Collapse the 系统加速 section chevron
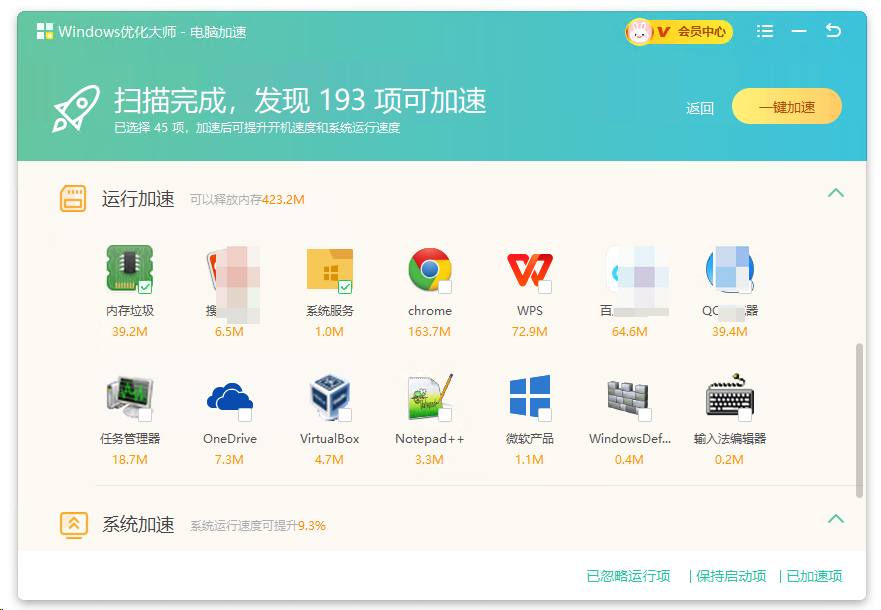The image size is (881, 610). pos(836,518)
